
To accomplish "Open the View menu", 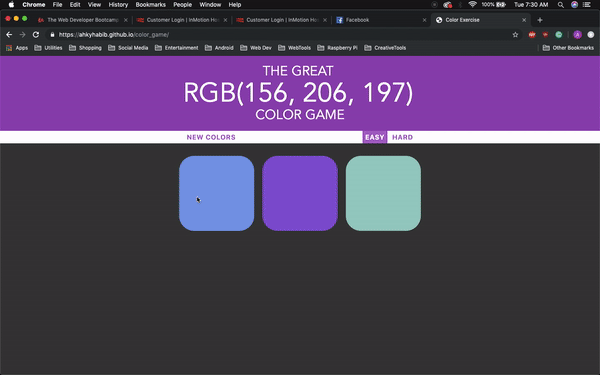I will tap(94, 5).
